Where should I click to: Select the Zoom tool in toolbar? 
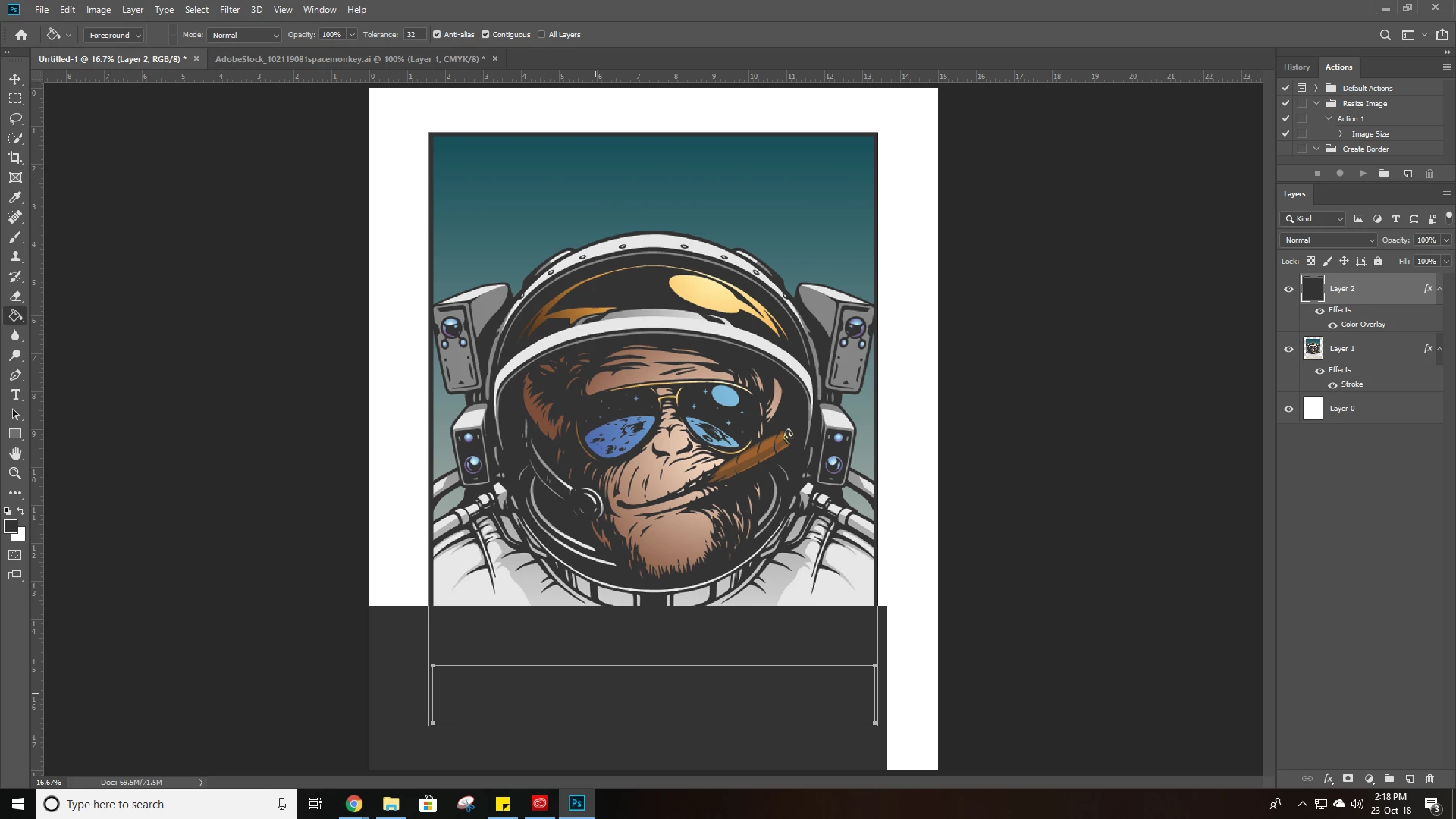click(15, 473)
